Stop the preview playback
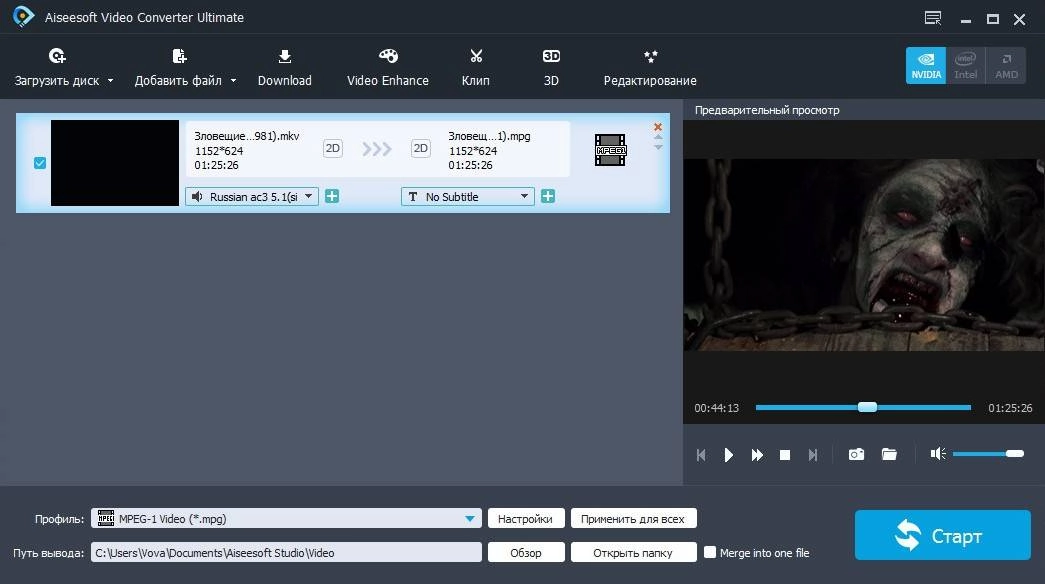This screenshot has width=1045, height=584. (x=785, y=455)
